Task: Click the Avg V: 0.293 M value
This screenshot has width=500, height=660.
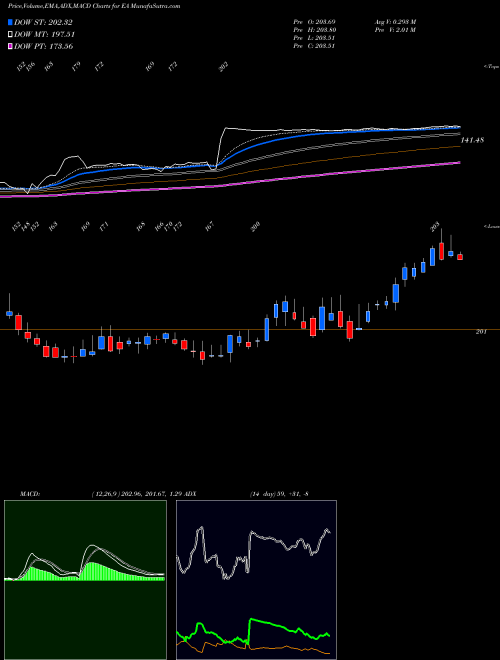Action: click(x=395, y=21)
